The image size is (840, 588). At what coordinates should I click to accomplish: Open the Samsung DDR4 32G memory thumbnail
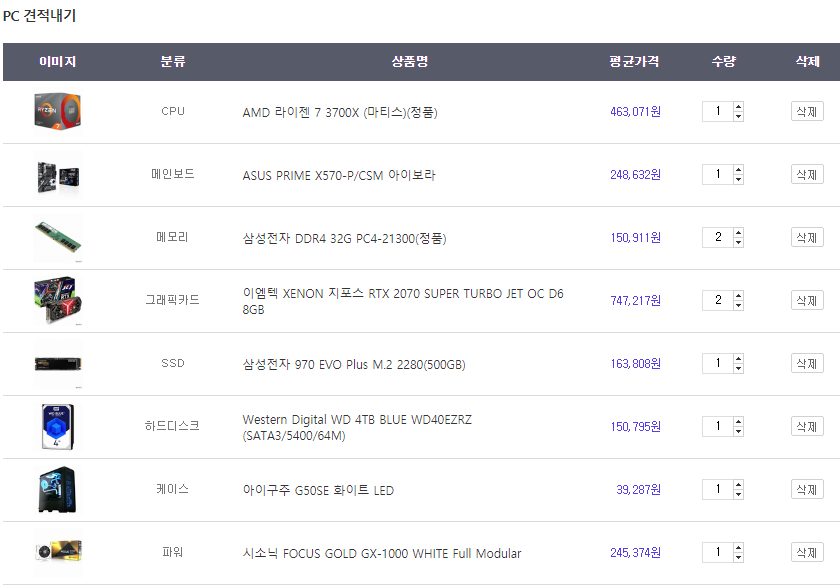pos(58,238)
